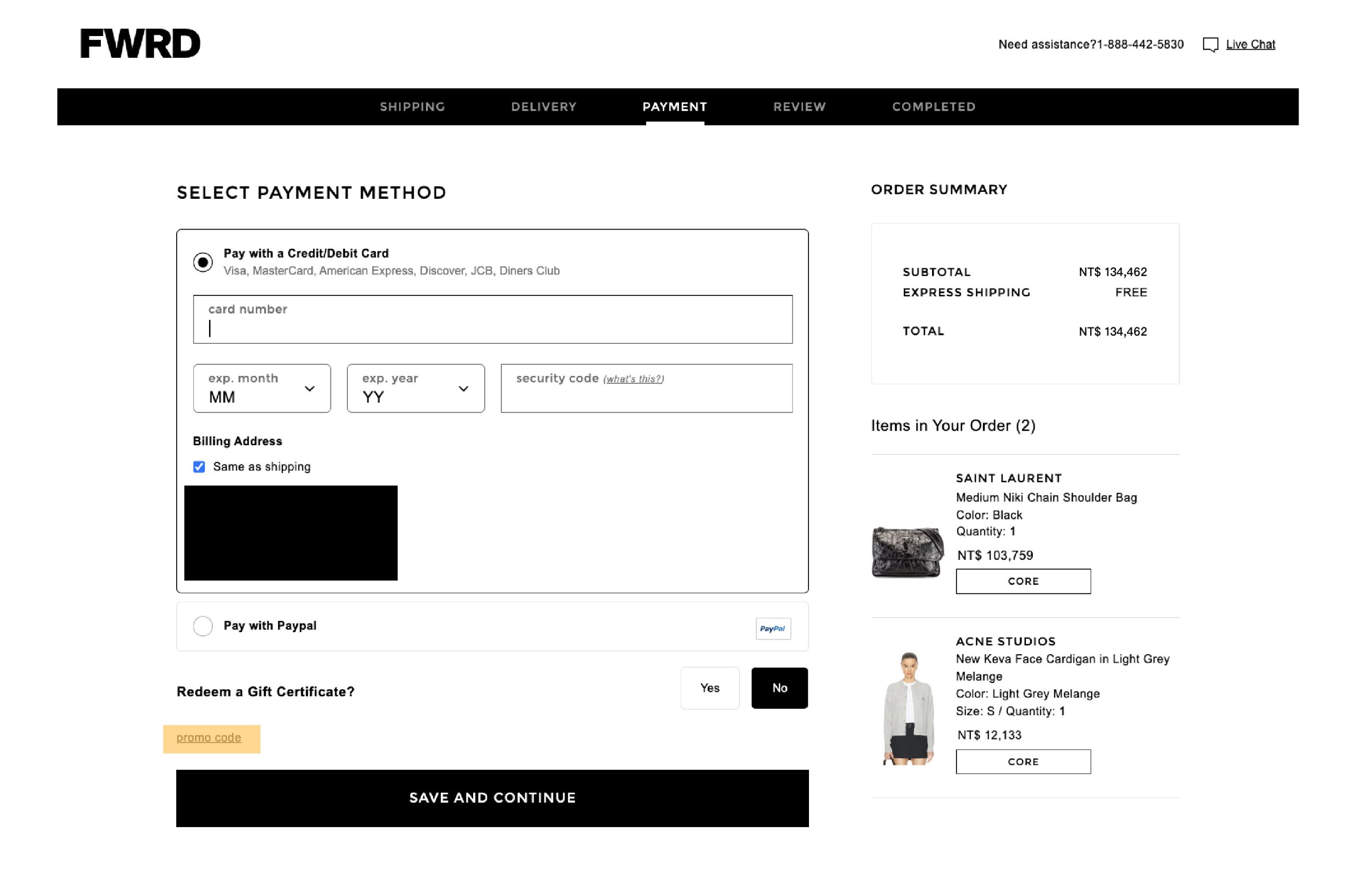Click the PayPal payment icon

click(773, 626)
